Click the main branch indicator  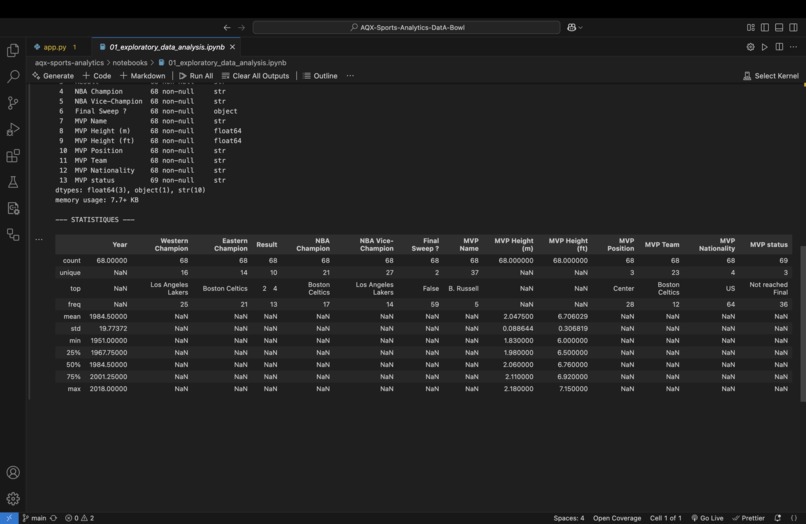[34, 518]
